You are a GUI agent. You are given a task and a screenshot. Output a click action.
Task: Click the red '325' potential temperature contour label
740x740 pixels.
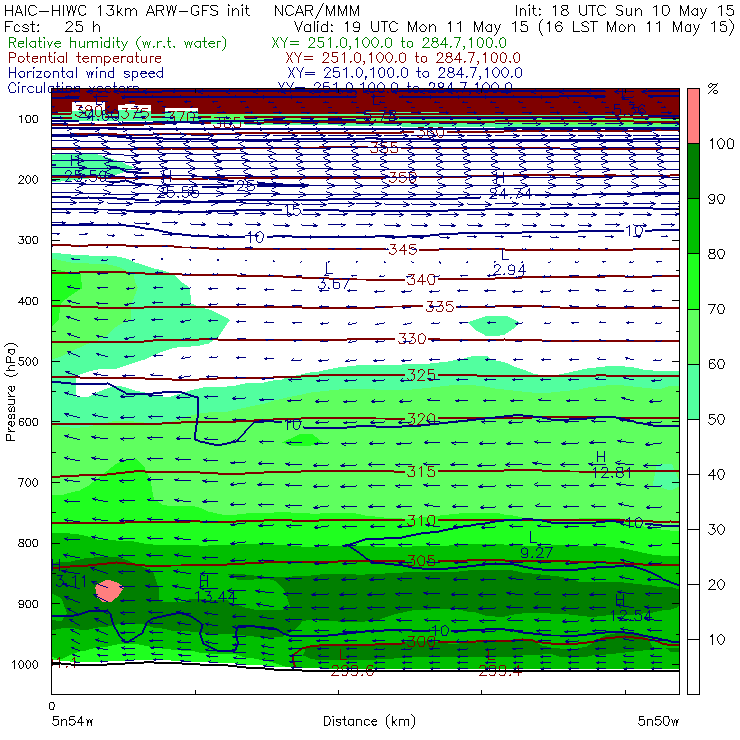click(421, 375)
